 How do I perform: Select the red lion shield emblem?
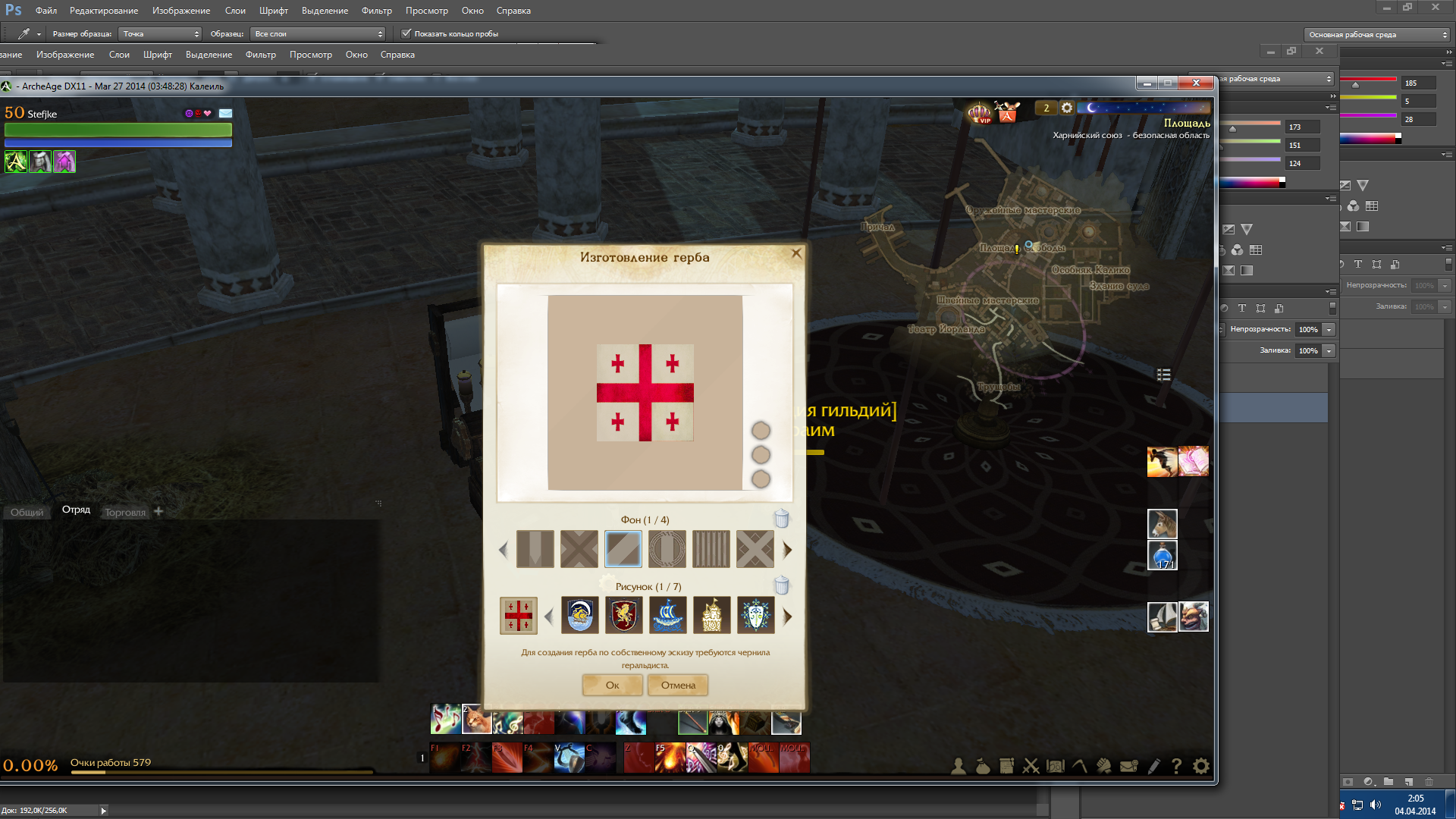click(x=623, y=615)
